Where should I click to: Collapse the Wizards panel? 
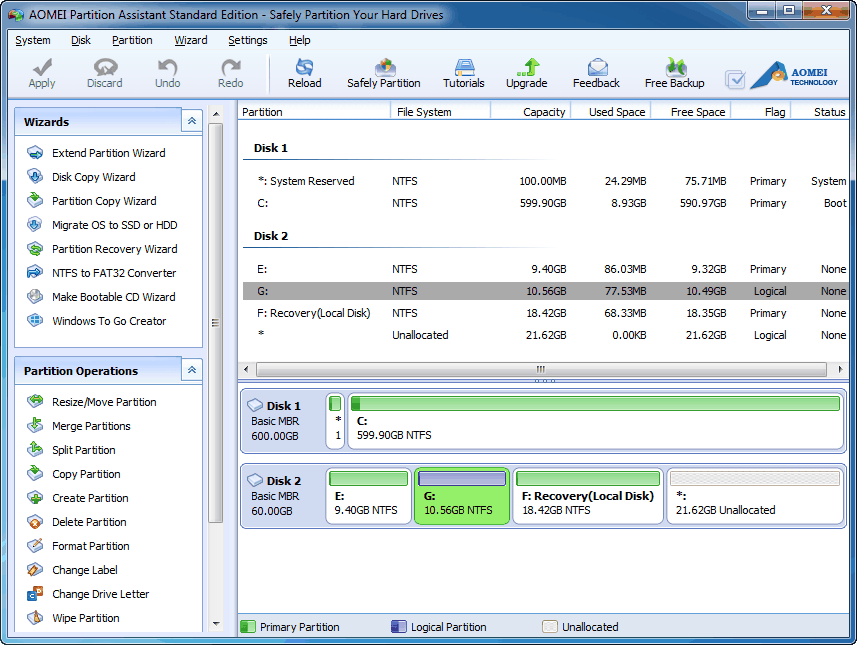coord(192,121)
